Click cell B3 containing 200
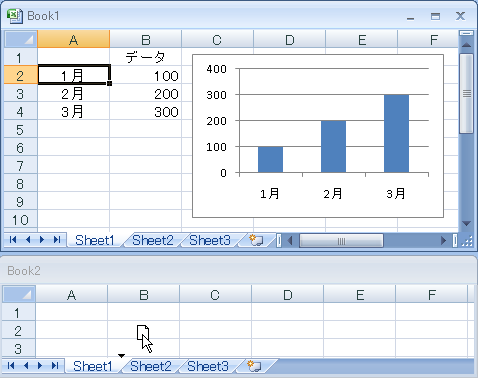 [146, 93]
